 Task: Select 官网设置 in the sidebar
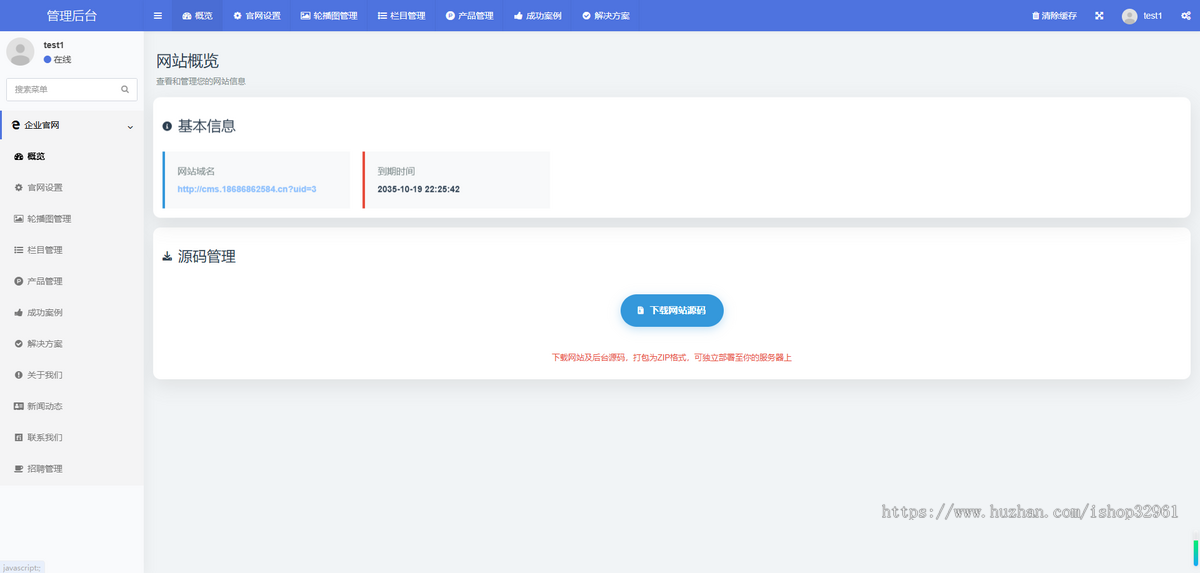[72, 188]
